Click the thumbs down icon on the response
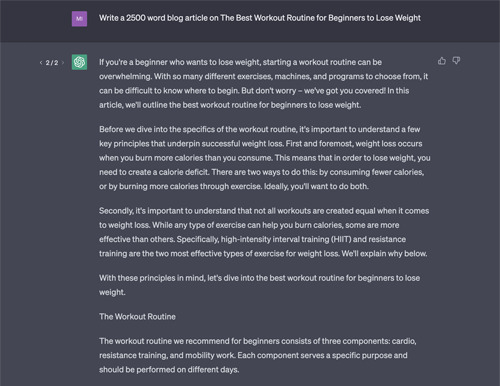The height and width of the screenshot is (386, 500). point(456,61)
